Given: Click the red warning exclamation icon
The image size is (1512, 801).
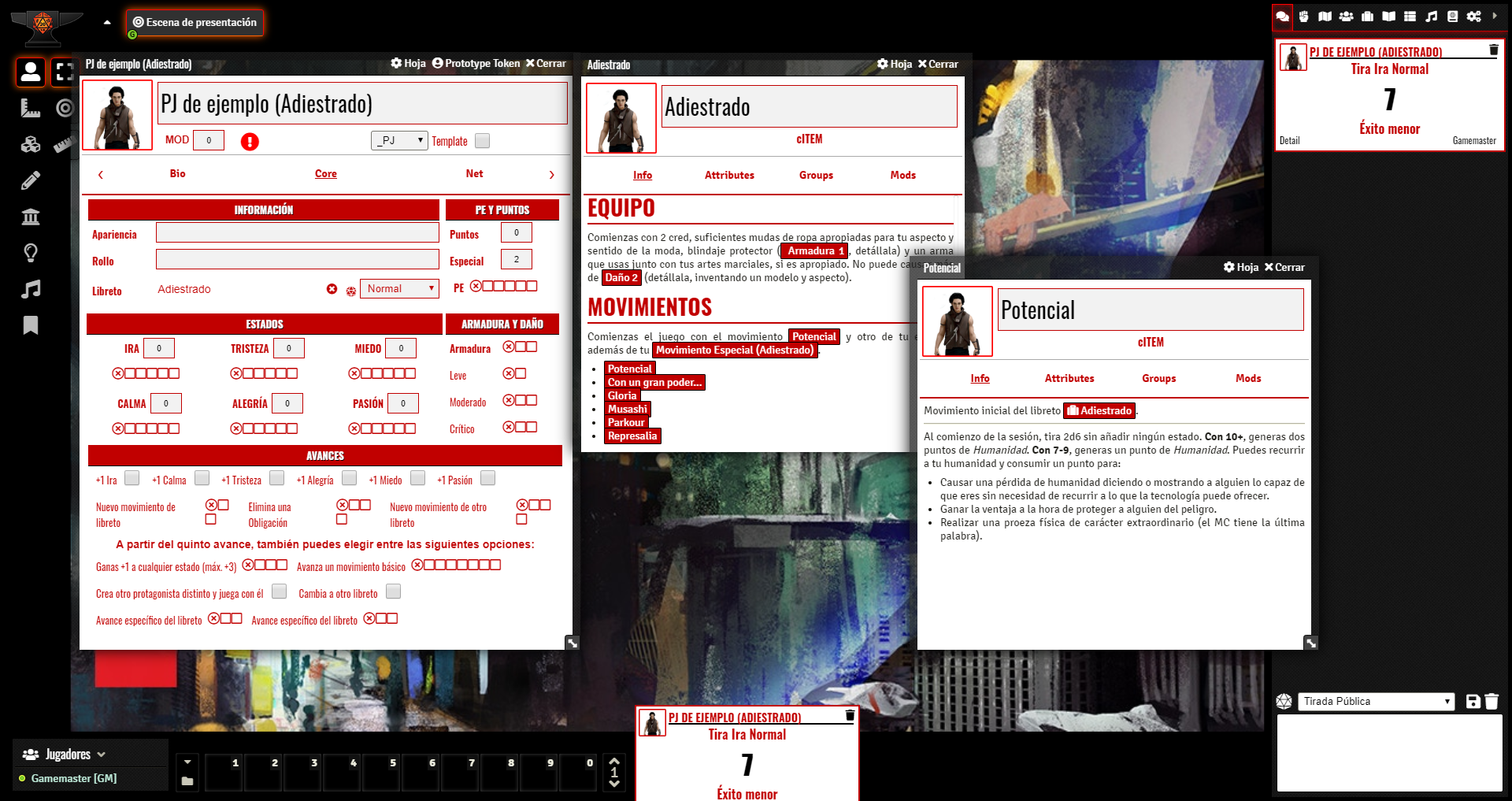Looking at the screenshot, I should coord(250,142).
